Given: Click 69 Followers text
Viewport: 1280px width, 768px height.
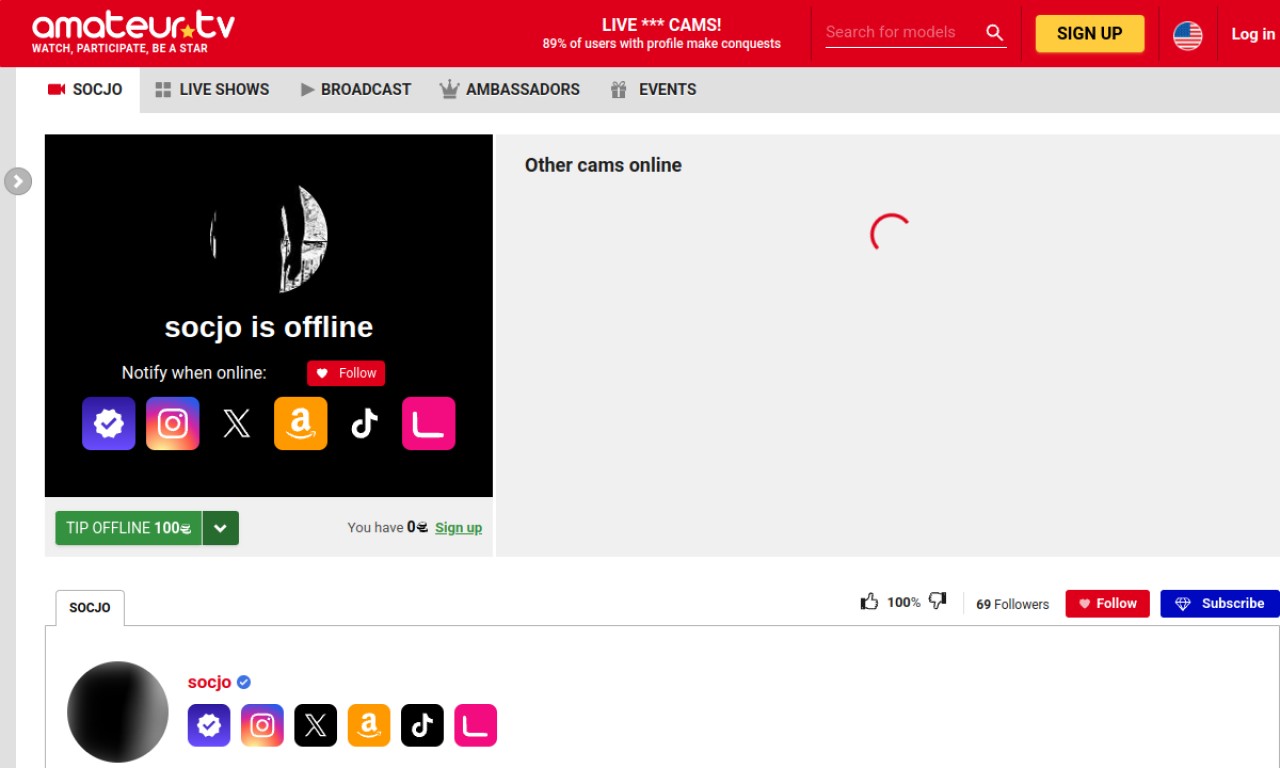Looking at the screenshot, I should pos(1013,604).
